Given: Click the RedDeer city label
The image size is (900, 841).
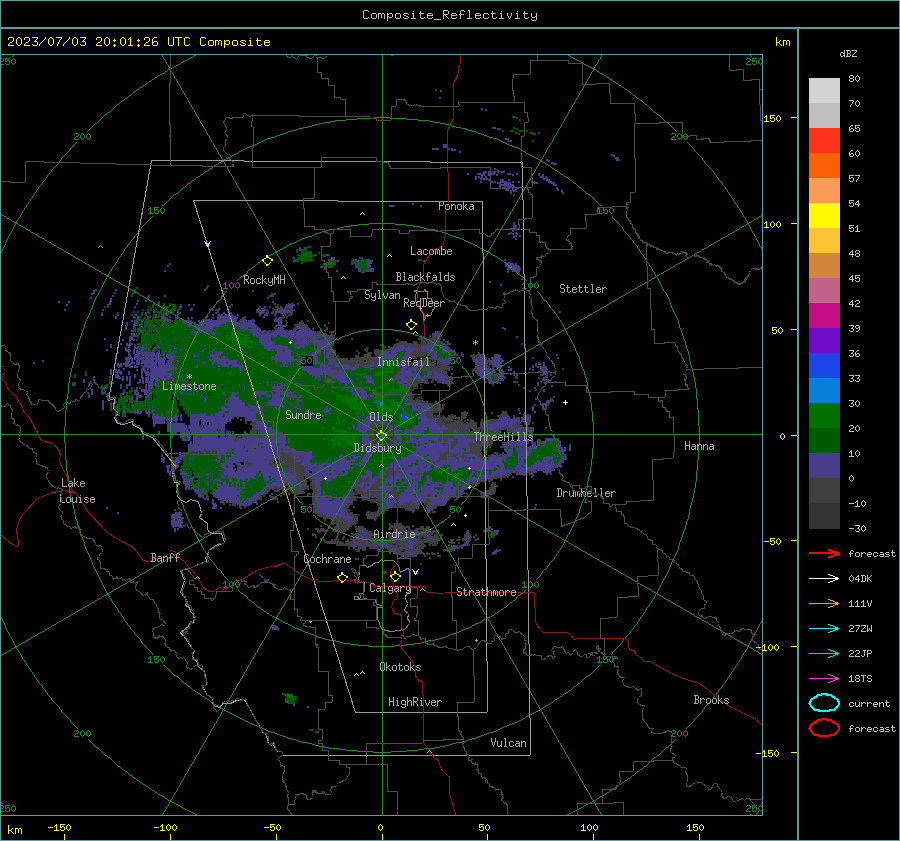Looking at the screenshot, I should click(x=424, y=303).
